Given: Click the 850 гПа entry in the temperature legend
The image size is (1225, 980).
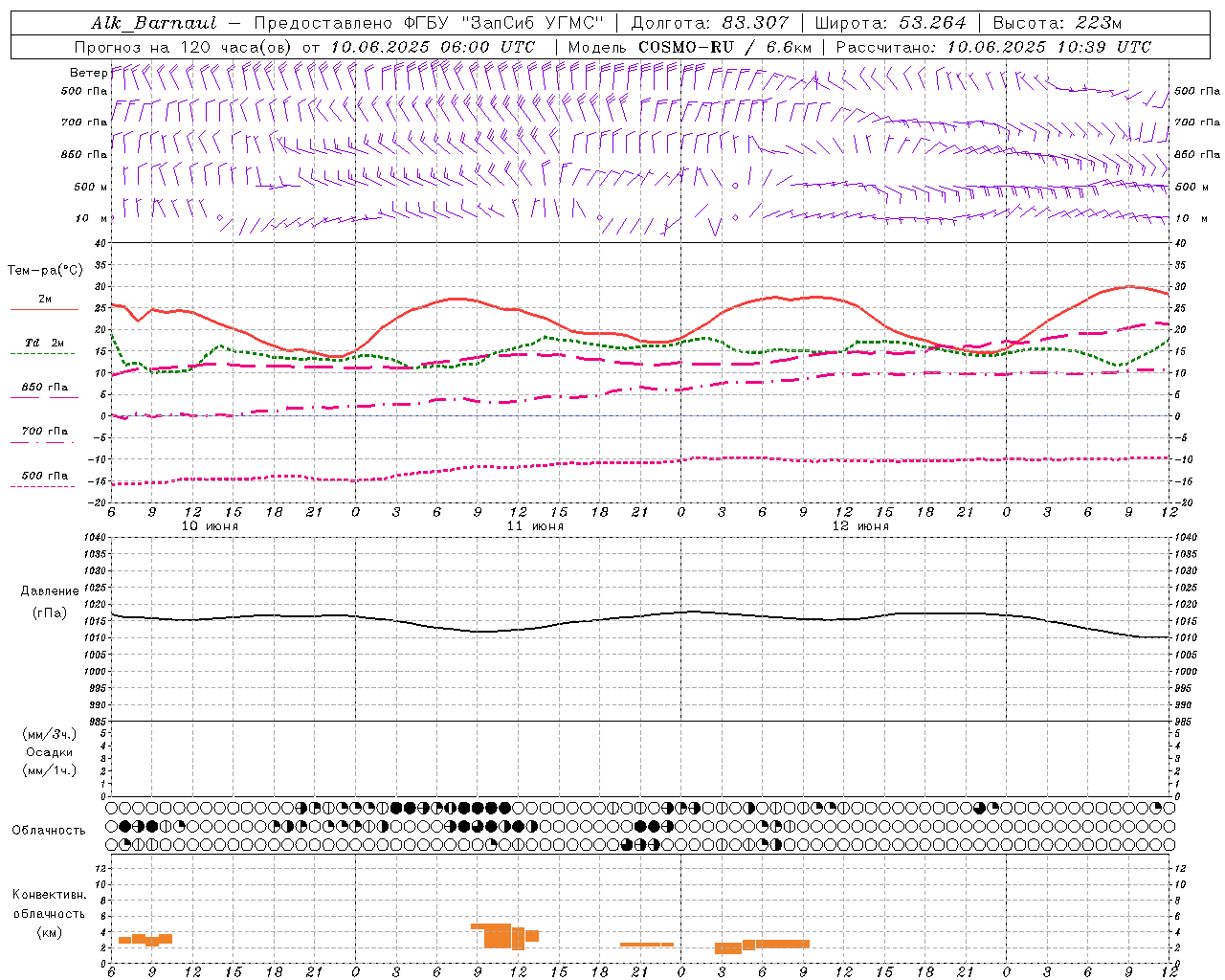Looking at the screenshot, I should tap(45, 388).
